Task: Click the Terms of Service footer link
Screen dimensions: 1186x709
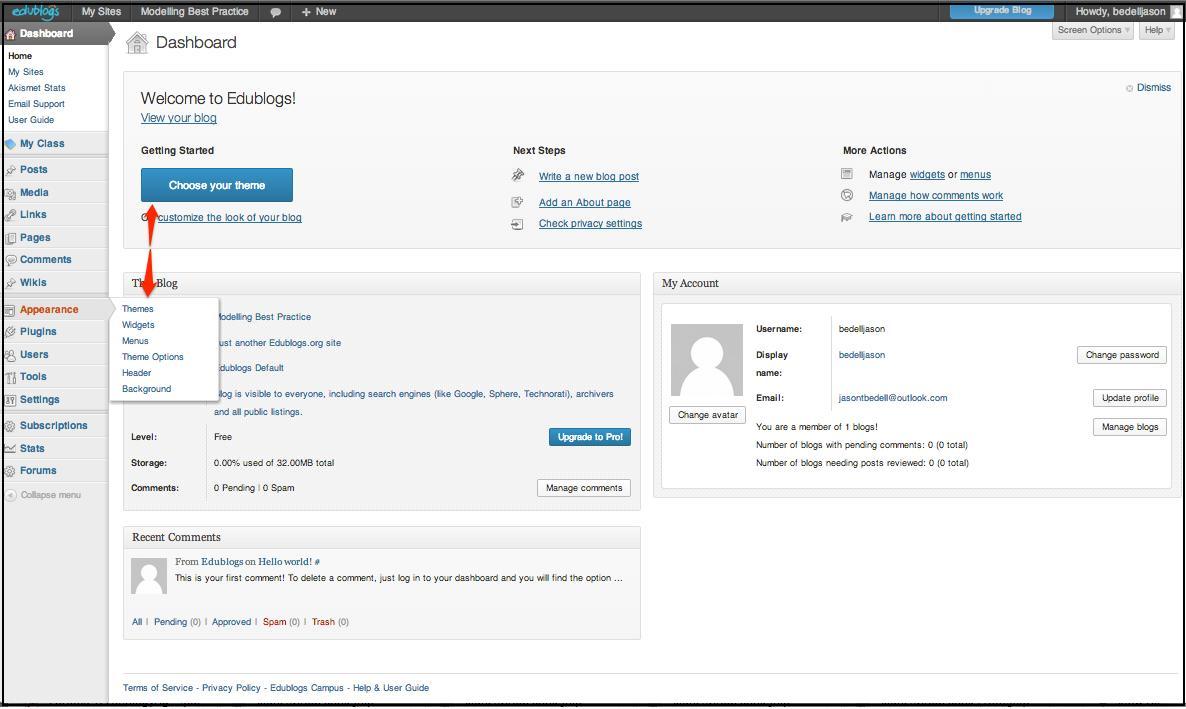Action: pos(158,688)
